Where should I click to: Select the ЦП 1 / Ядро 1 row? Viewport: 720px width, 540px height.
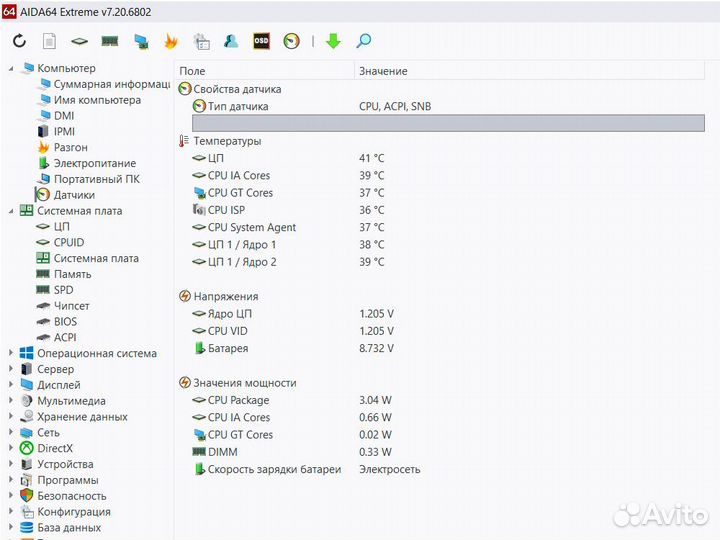click(448, 245)
